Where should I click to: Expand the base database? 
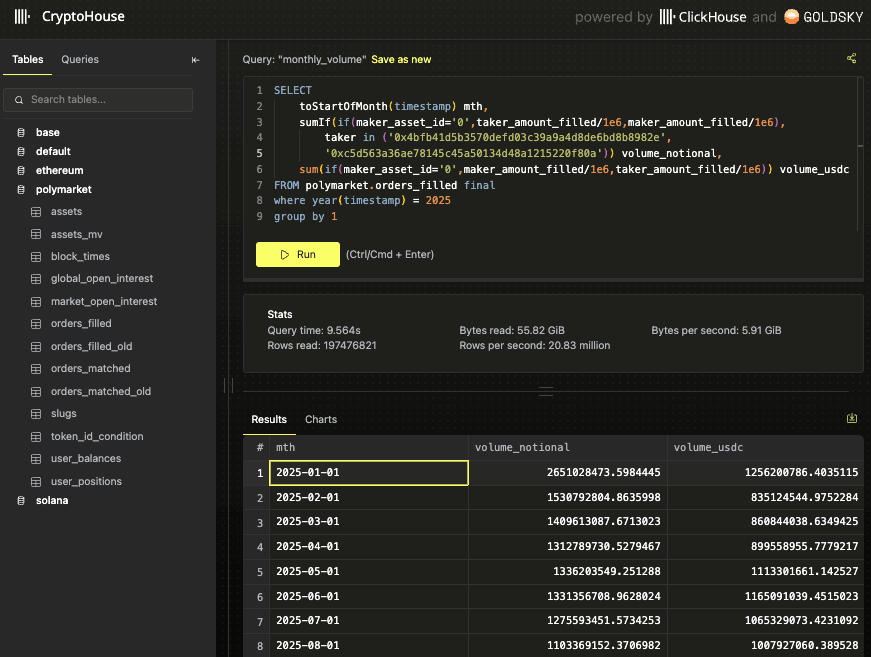tap(47, 132)
